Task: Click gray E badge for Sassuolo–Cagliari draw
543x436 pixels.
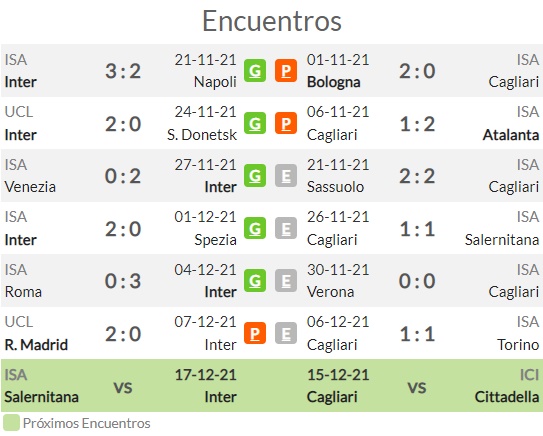Action: [286, 176]
